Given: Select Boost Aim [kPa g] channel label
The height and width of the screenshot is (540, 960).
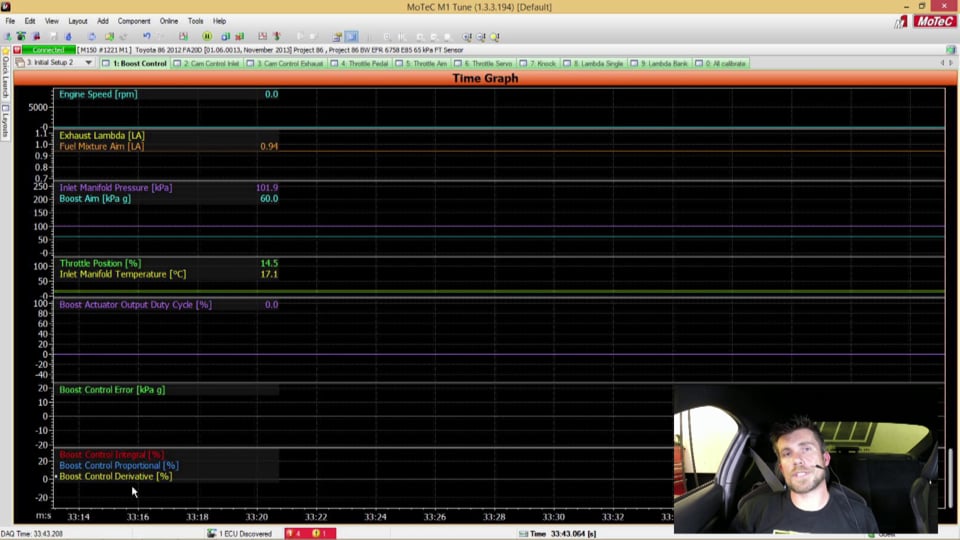Looking at the screenshot, I should 95,198.
